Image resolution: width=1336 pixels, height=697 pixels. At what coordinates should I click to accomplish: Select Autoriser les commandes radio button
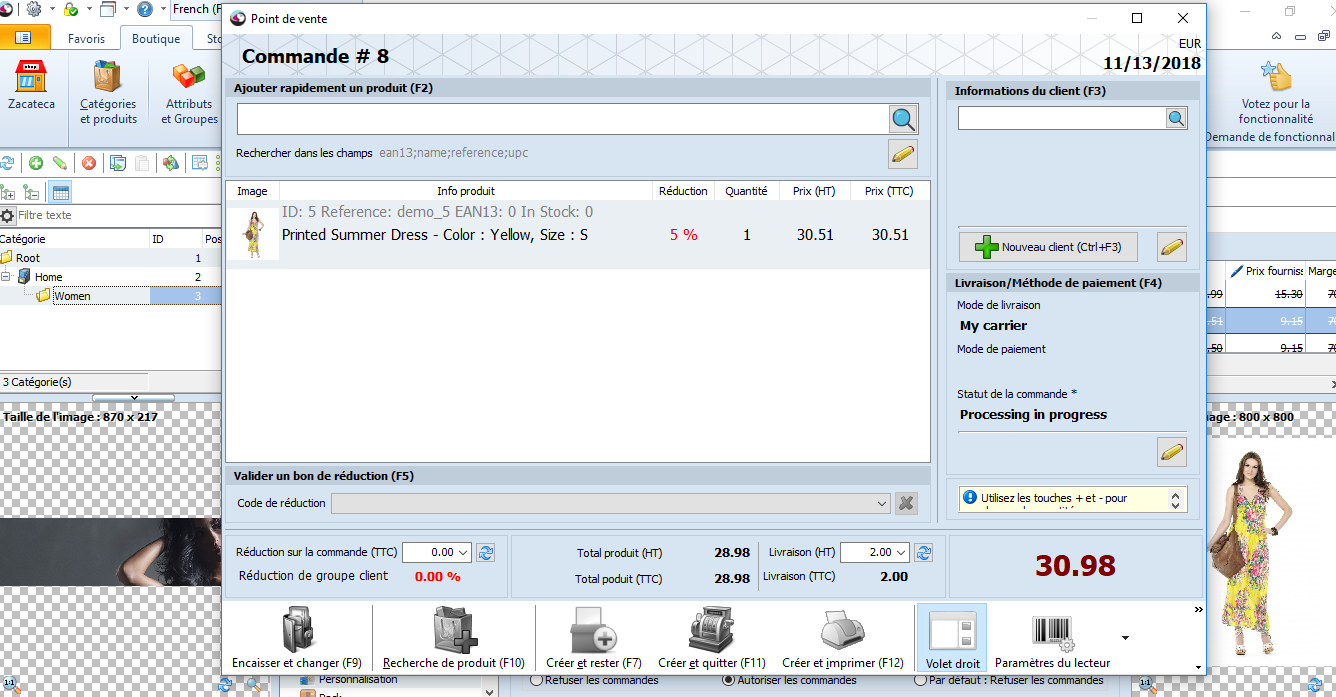(729, 681)
